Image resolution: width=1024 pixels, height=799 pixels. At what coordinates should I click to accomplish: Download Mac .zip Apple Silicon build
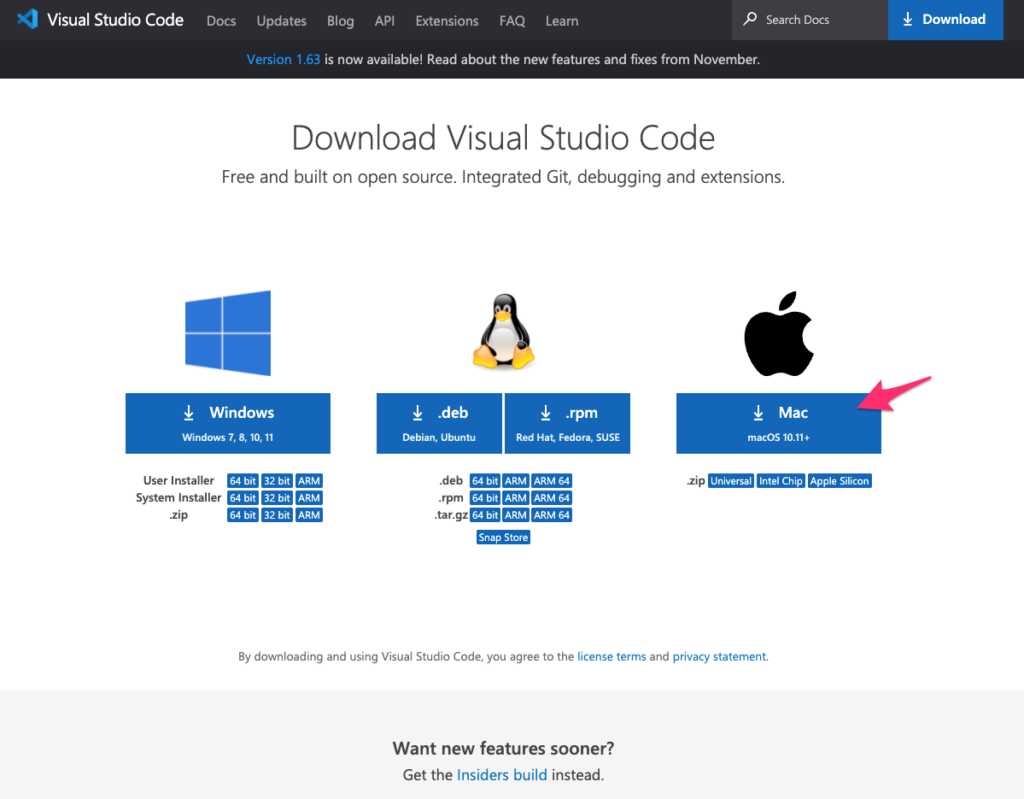[840, 481]
